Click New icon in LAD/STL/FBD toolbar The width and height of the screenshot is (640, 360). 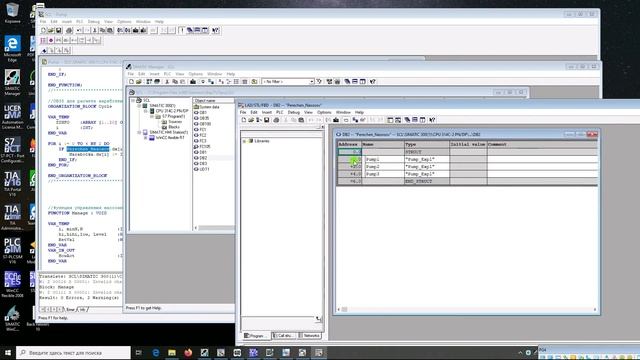pyautogui.click(x=244, y=120)
